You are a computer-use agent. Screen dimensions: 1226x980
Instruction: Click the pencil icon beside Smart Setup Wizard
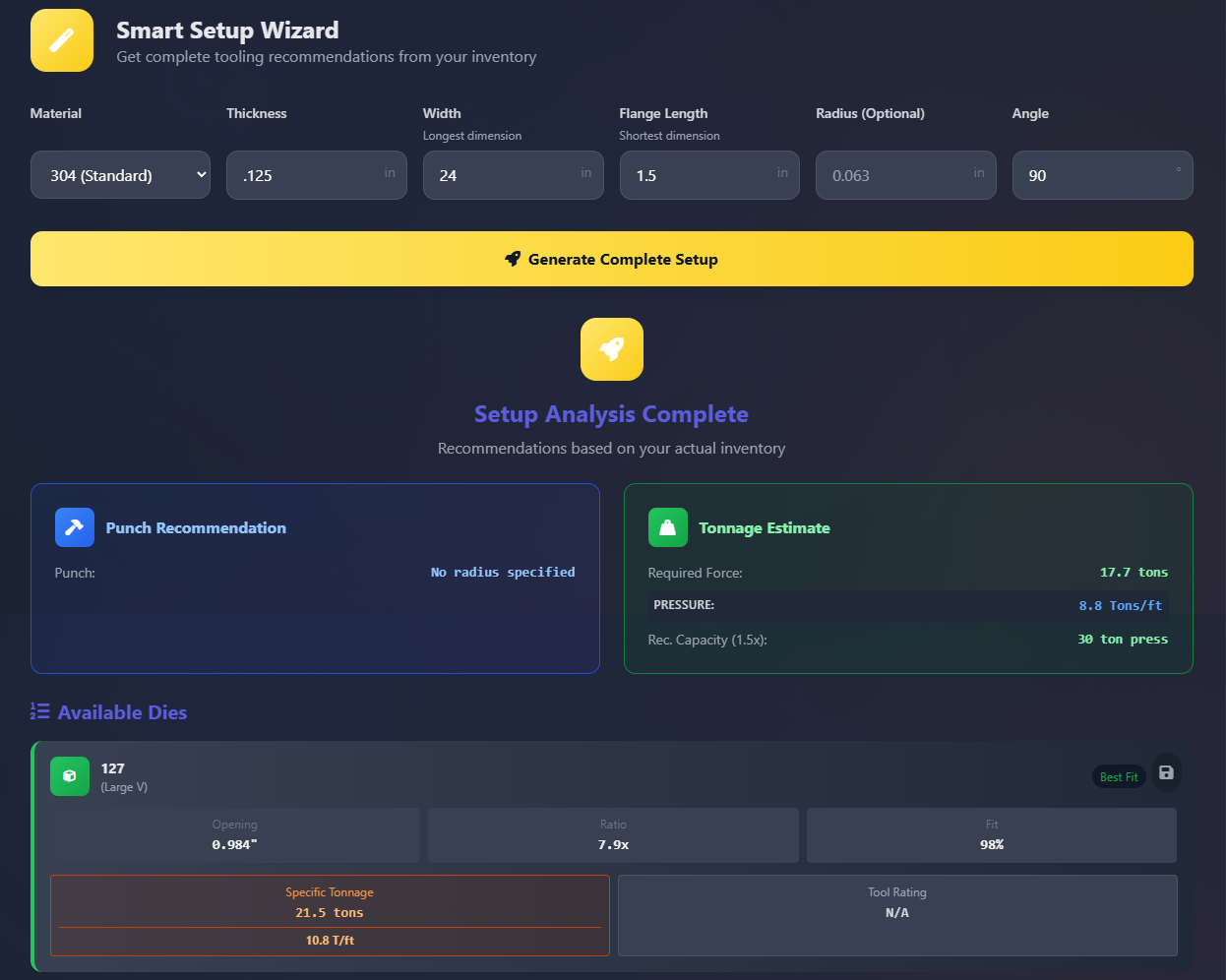61,40
